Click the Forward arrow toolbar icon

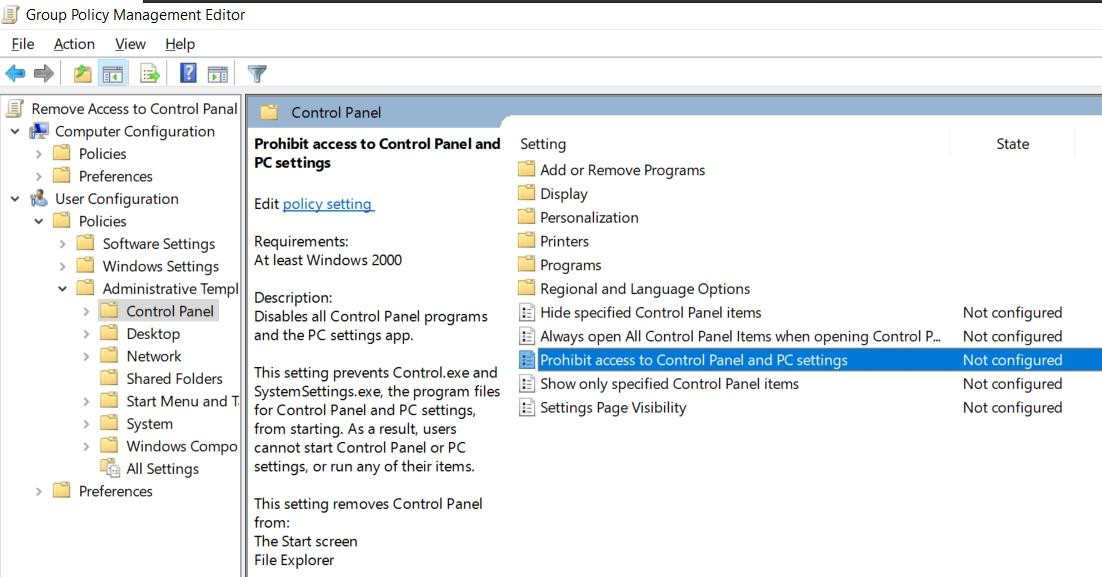pos(44,73)
